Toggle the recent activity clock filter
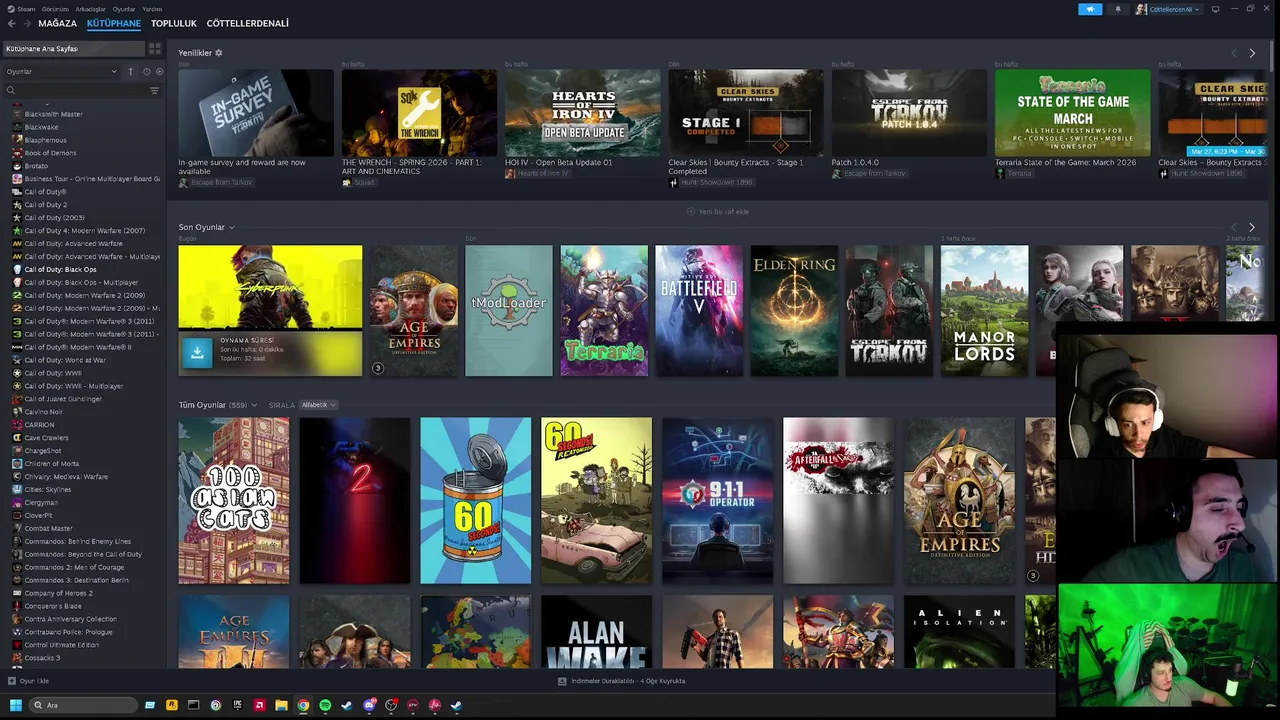Image resolution: width=1280 pixels, height=720 pixels. point(146,71)
